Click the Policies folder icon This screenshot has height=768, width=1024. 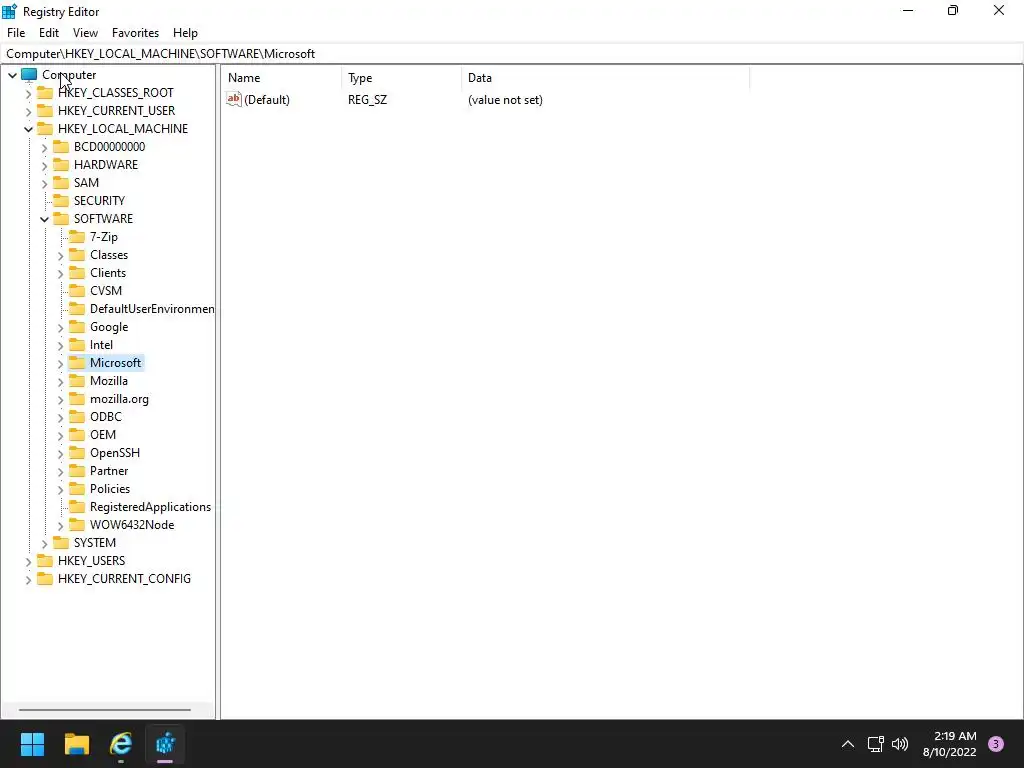coord(77,488)
